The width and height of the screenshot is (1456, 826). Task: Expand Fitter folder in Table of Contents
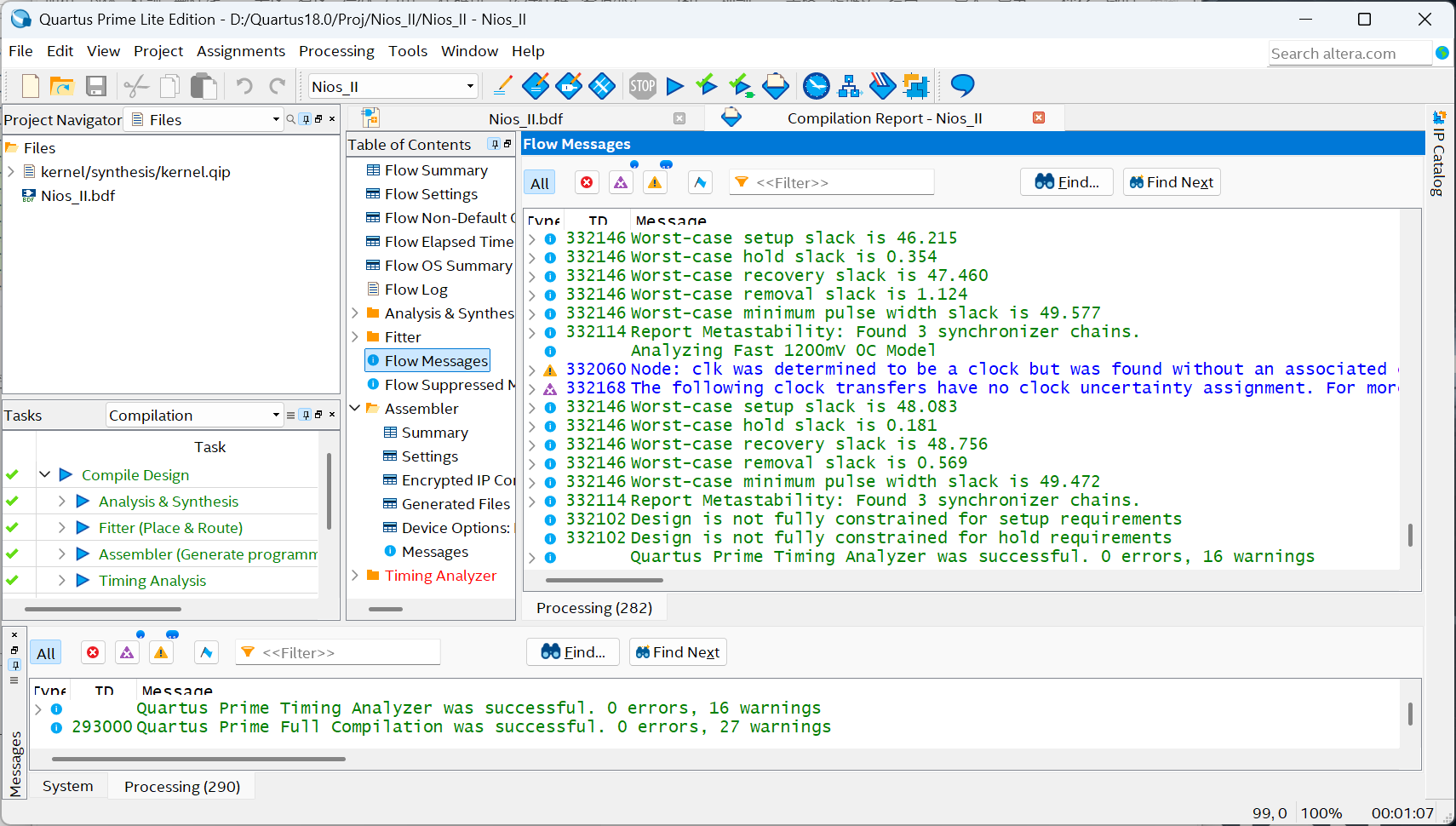point(355,336)
